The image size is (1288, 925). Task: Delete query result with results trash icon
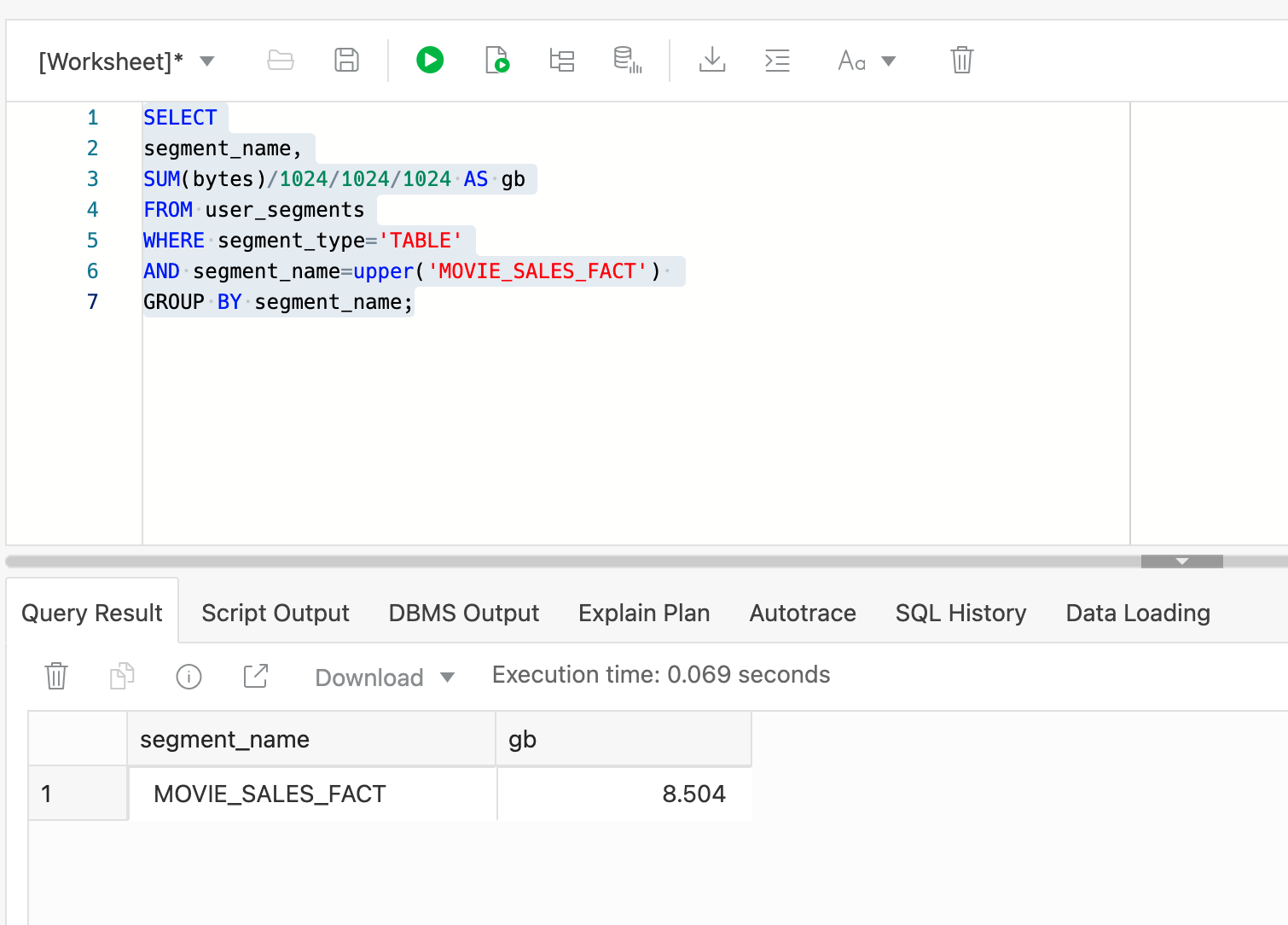pyautogui.click(x=56, y=676)
